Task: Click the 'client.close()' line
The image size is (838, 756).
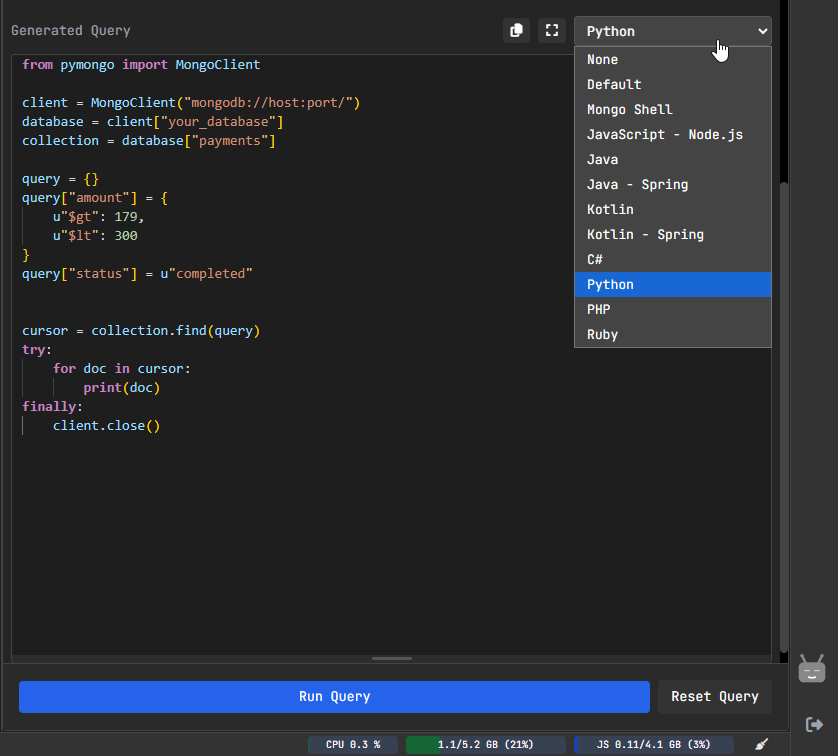Action: [106, 426]
